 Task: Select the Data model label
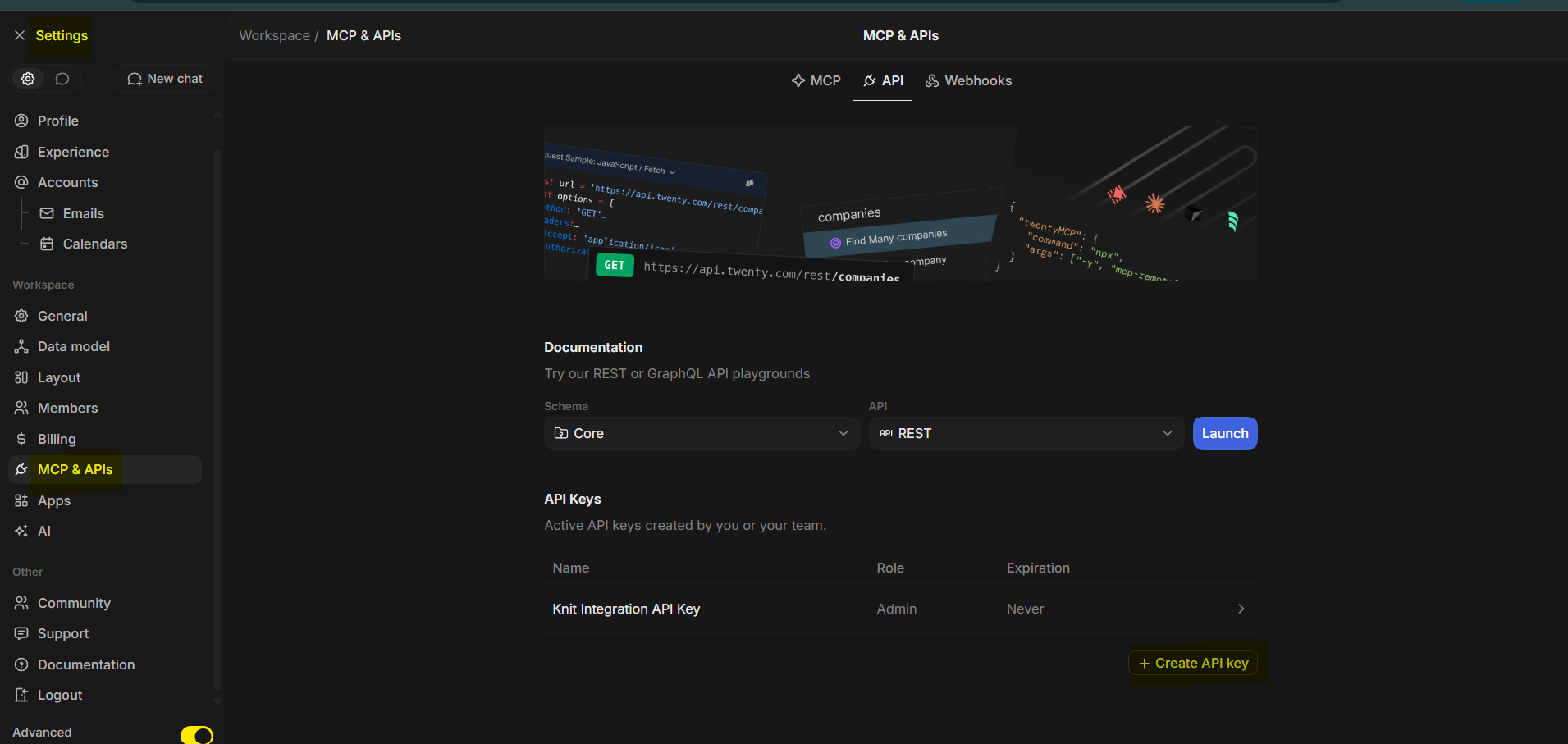click(74, 346)
